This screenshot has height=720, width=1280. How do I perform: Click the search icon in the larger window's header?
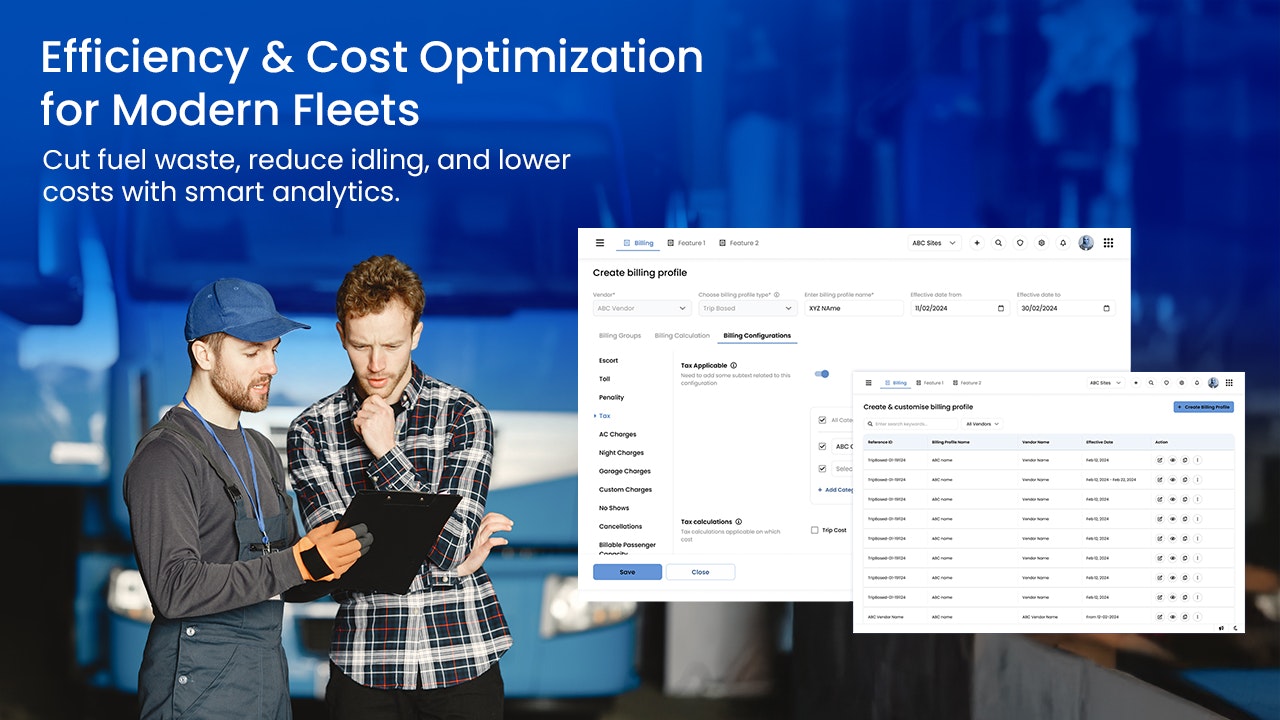(x=998, y=243)
